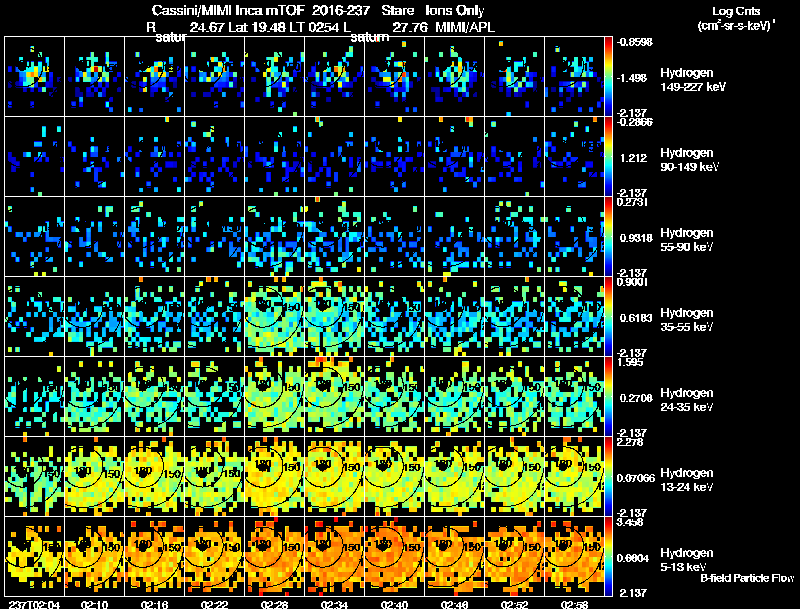
Task: Select the 02:40 time label
Action: 394,603
